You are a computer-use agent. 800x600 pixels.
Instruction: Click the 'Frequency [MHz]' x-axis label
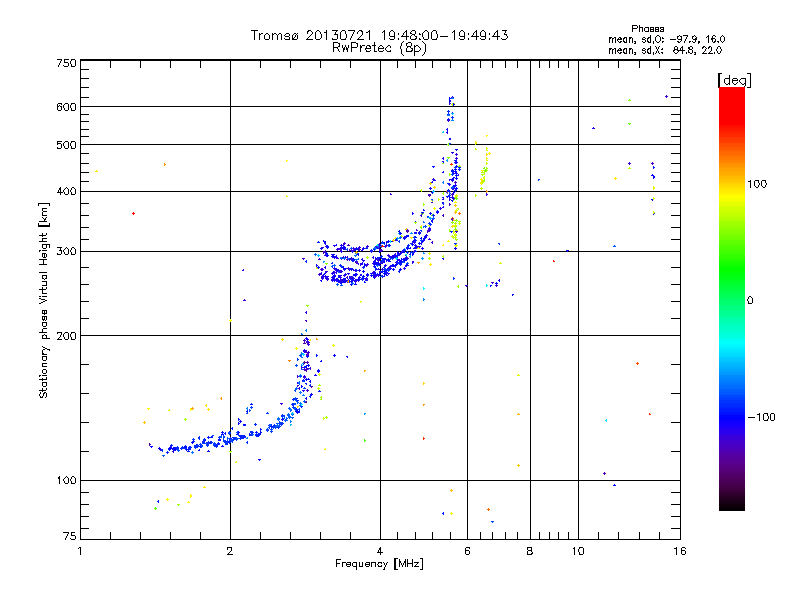tap(379, 564)
